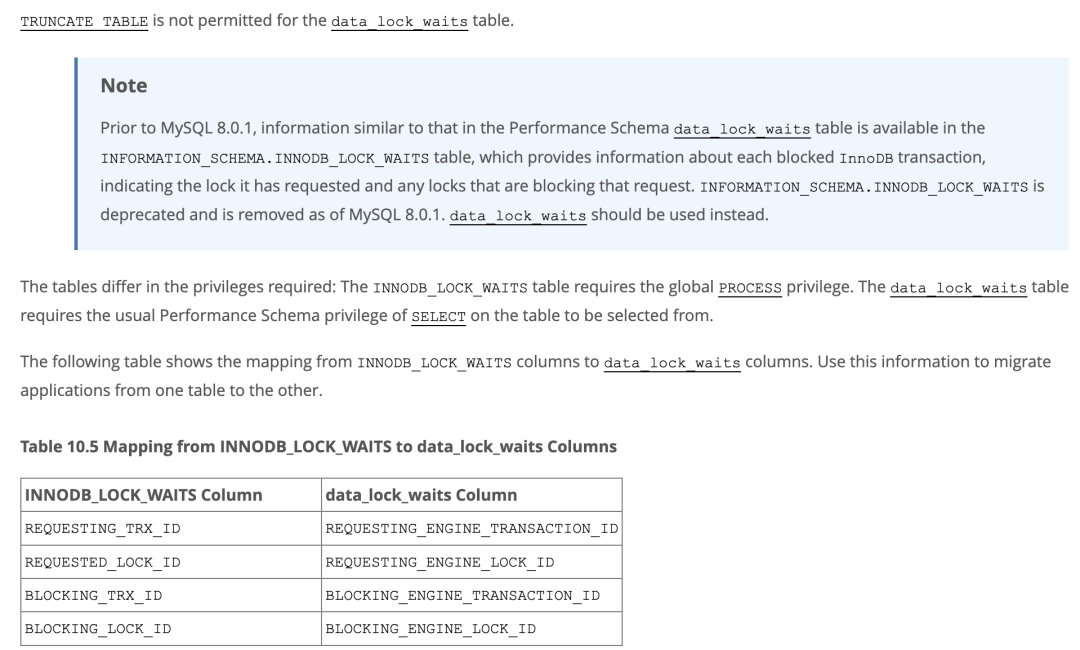Click the BLOCKING_ENGINE_LOCK_ID cell
The image size is (1080, 650).
click(x=430, y=628)
